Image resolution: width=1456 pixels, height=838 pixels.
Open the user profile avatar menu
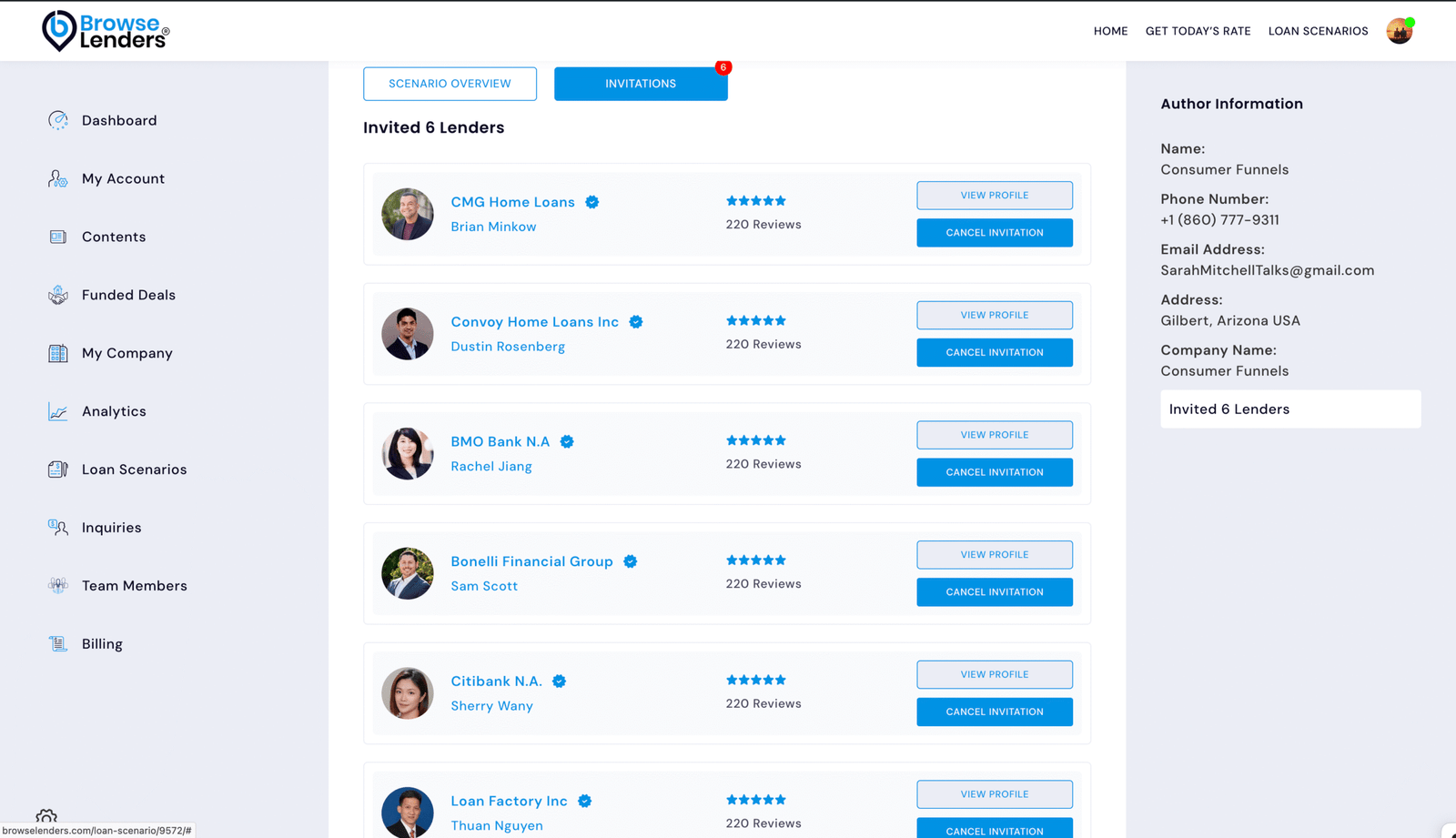(x=1400, y=31)
